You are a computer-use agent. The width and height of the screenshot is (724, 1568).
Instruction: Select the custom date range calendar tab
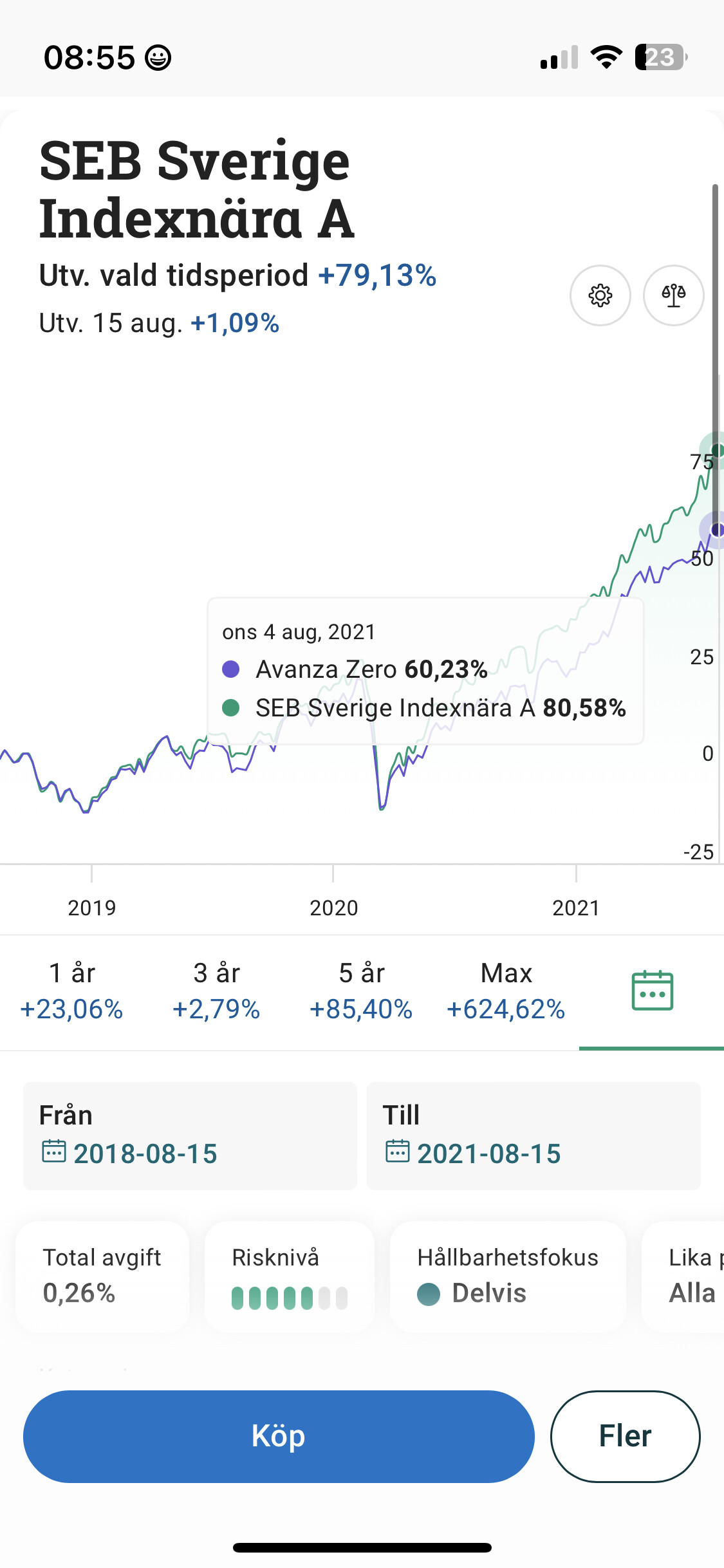coord(652,991)
